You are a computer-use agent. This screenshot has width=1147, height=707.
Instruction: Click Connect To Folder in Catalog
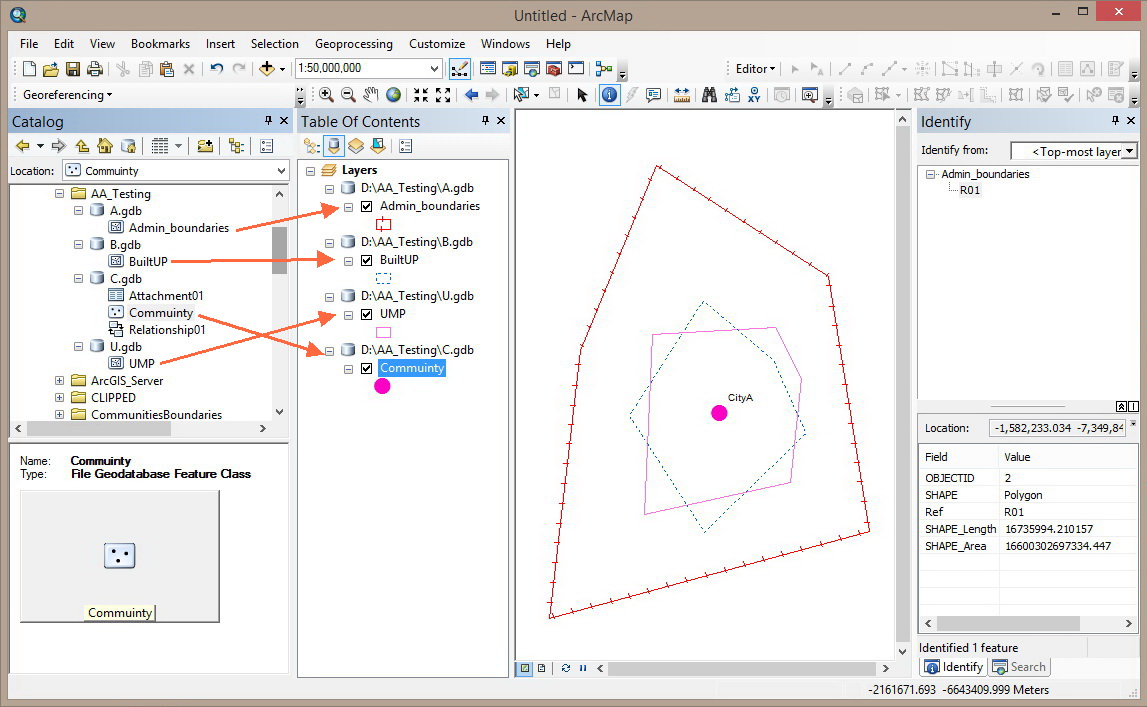(205, 146)
